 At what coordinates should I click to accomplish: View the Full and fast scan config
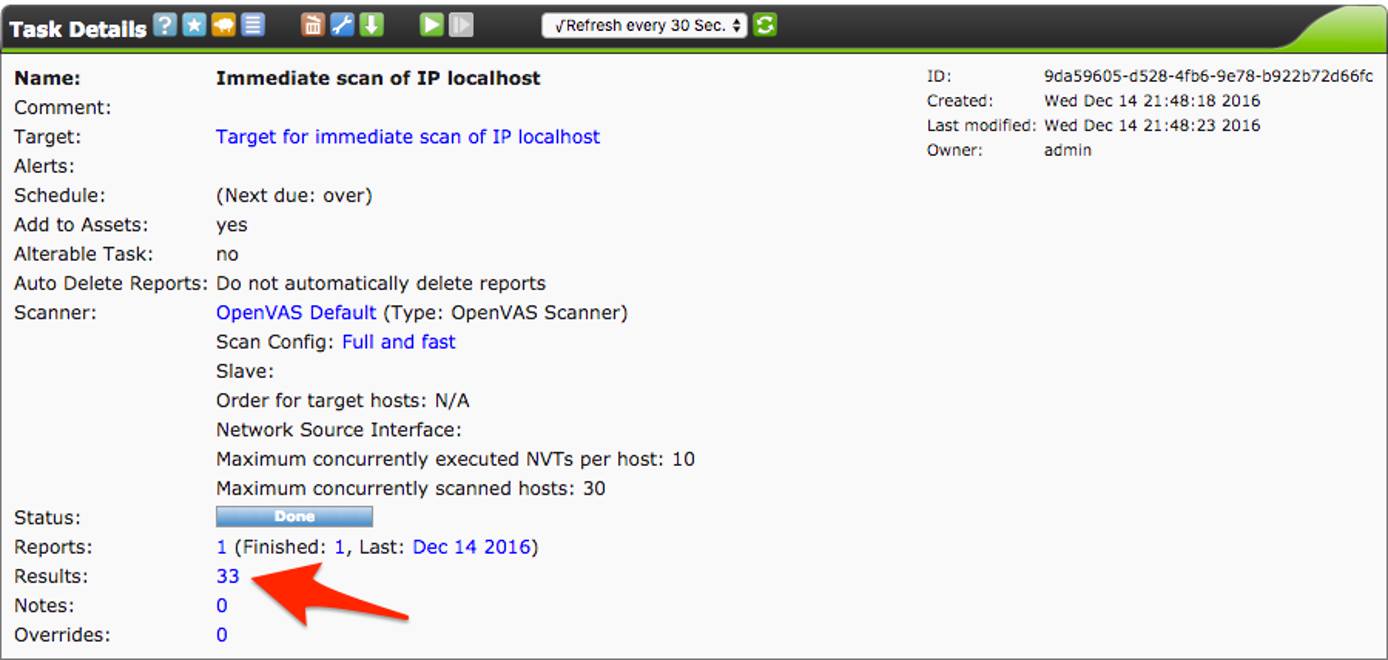tap(399, 341)
